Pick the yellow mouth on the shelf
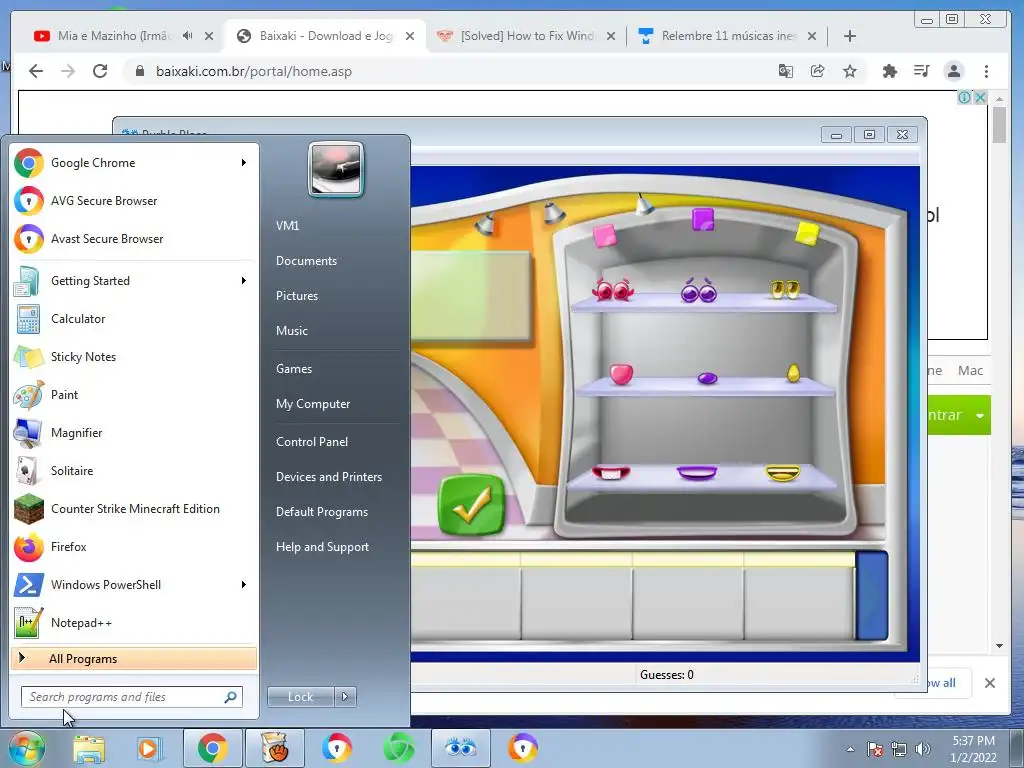Image resolution: width=1024 pixels, height=768 pixels. [x=783, y=473]
